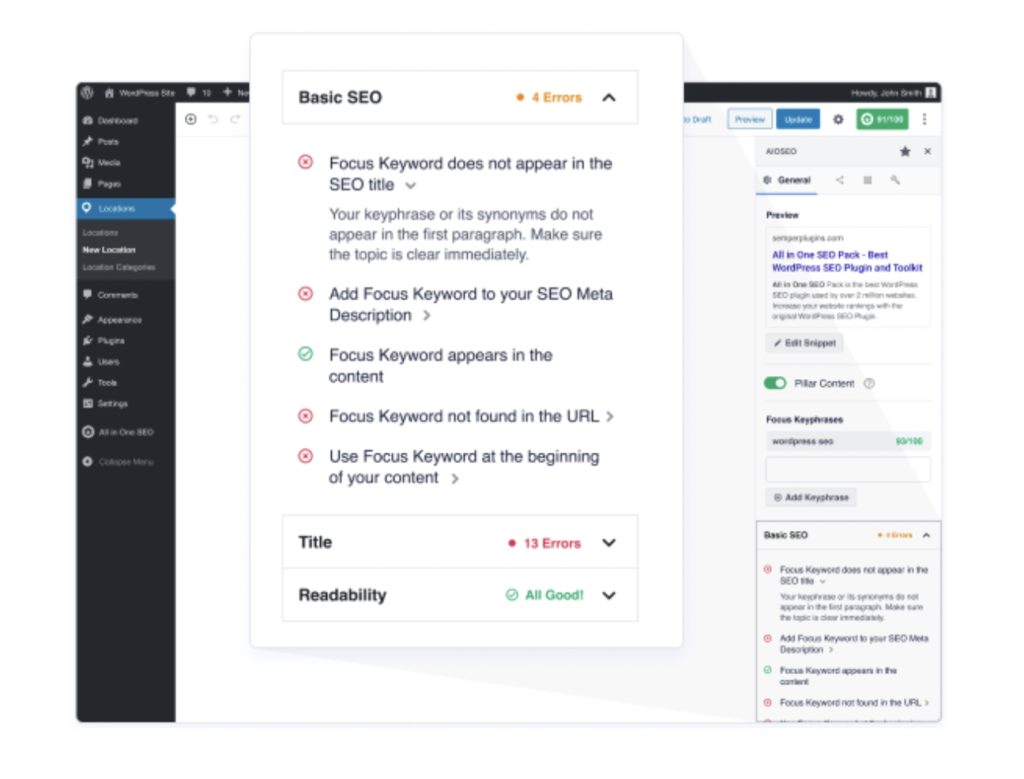
Task: Click the WordPress logo in admin bar
Action: coord(88,93)
